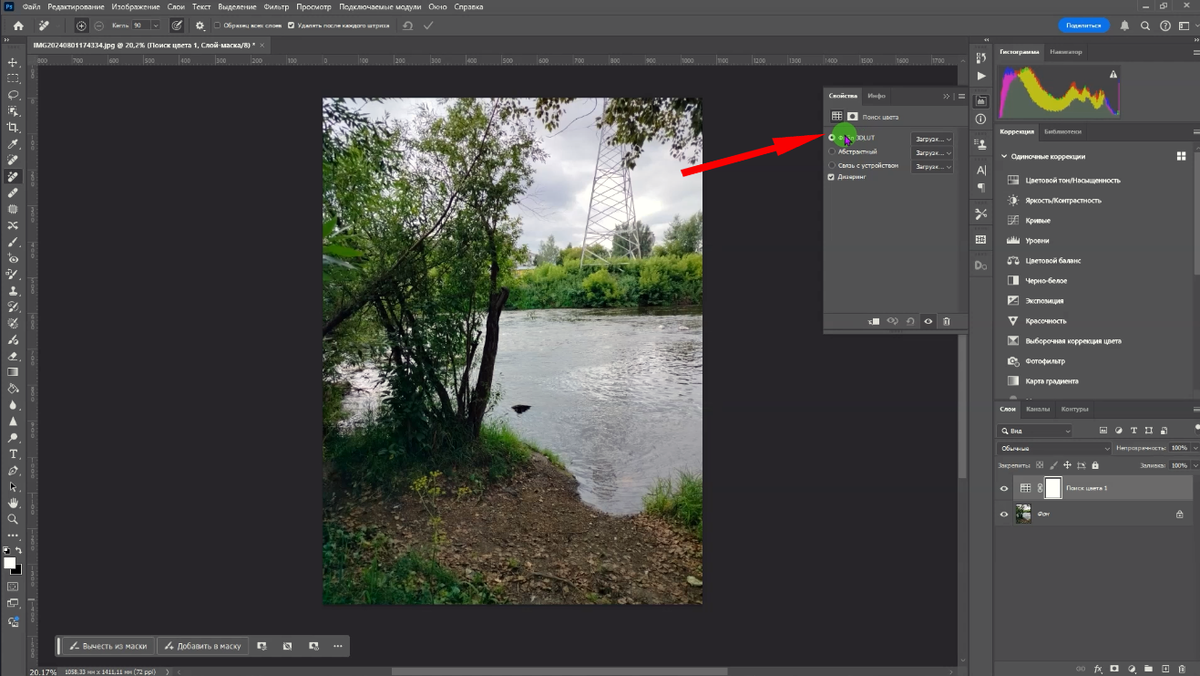Select Связь с устройством radio button
The image size is (1200, 676).
point(832,165)
